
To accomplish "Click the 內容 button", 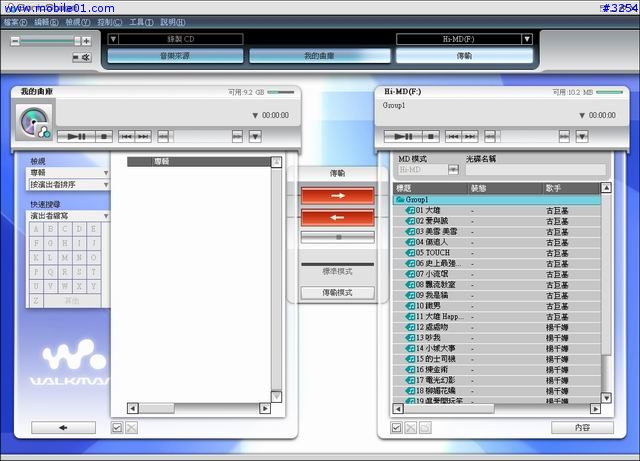I will [582, 428].
